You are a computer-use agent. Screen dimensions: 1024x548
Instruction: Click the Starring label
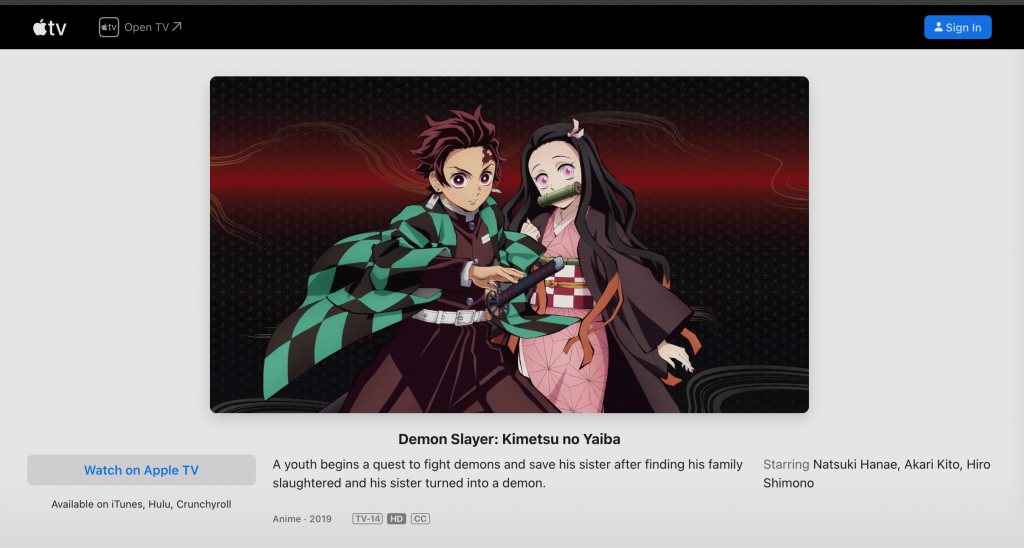coord(786,464)
